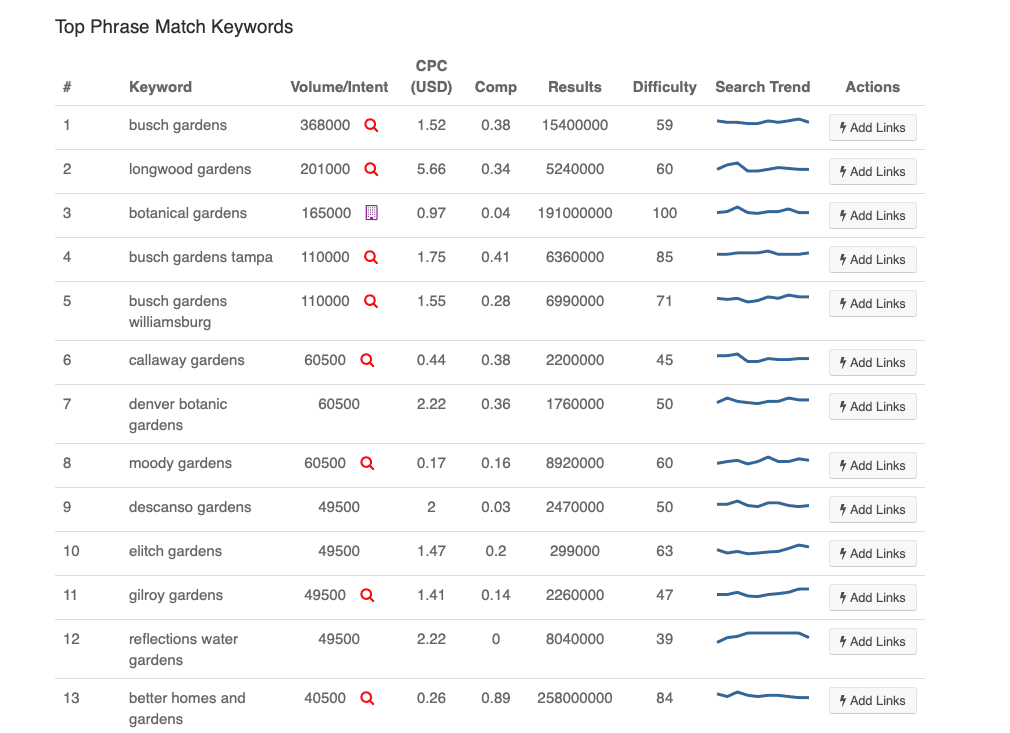The height and width of the screenshot is (733, 1010).
Task: Add links for elitch gardens row
Action: point(872,554)
